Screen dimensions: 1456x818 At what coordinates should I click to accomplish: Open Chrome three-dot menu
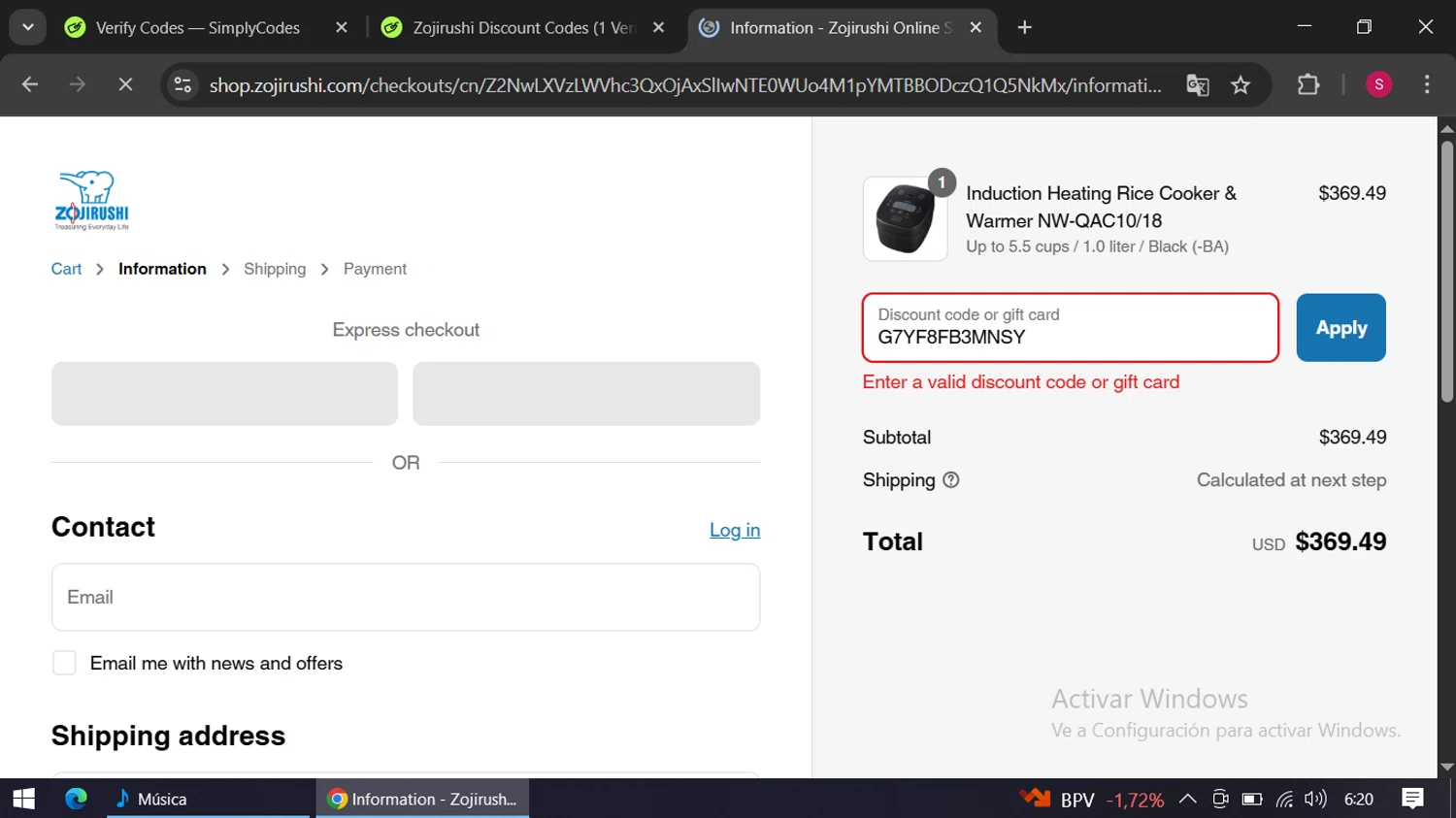pos(1427,85)
